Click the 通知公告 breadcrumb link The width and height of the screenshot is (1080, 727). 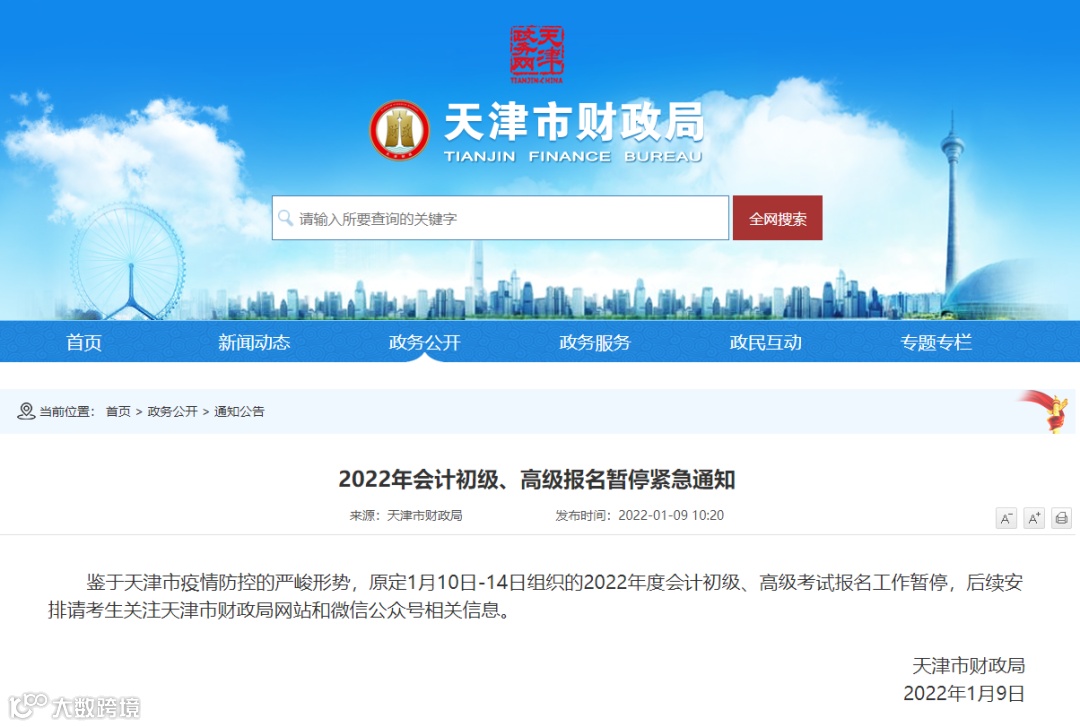239,411
